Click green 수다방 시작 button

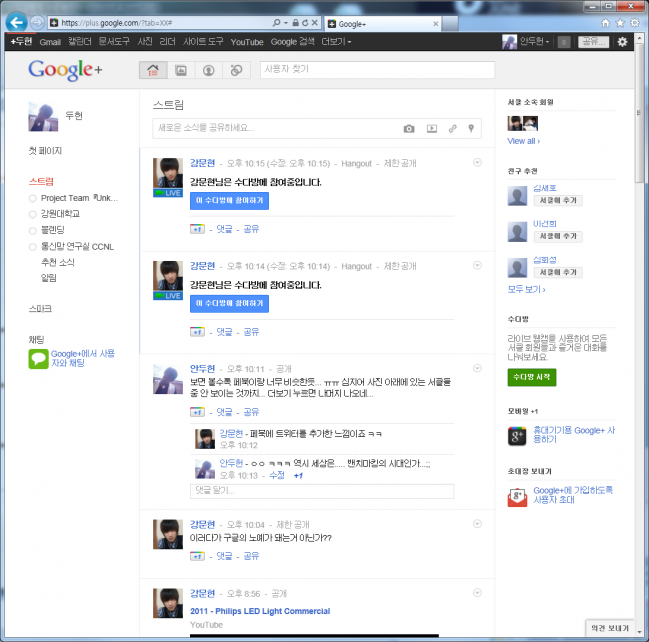point(532,377)
